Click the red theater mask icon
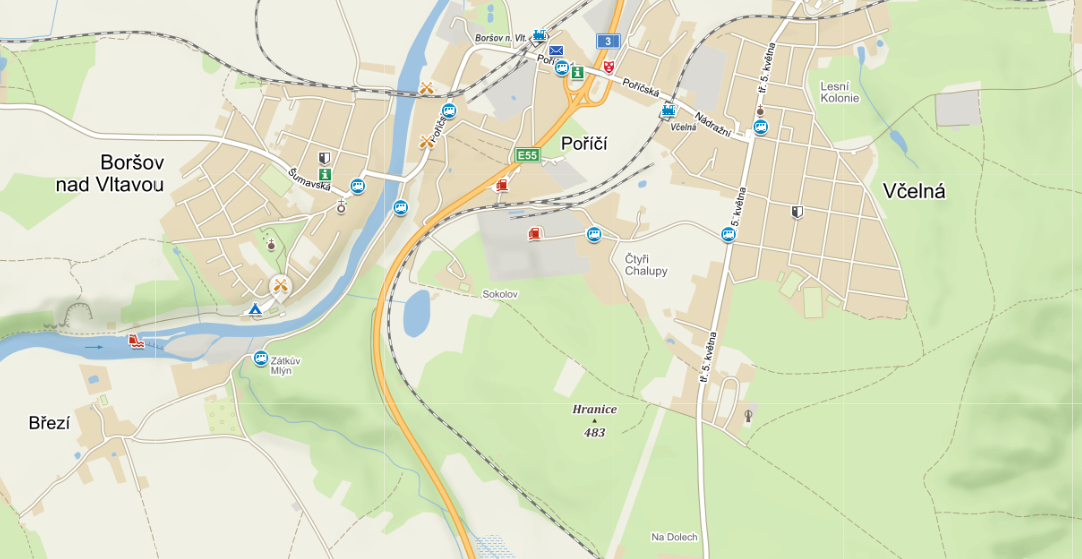The image size is (1082, 559). pyautogui.click(x=609, y=66)
